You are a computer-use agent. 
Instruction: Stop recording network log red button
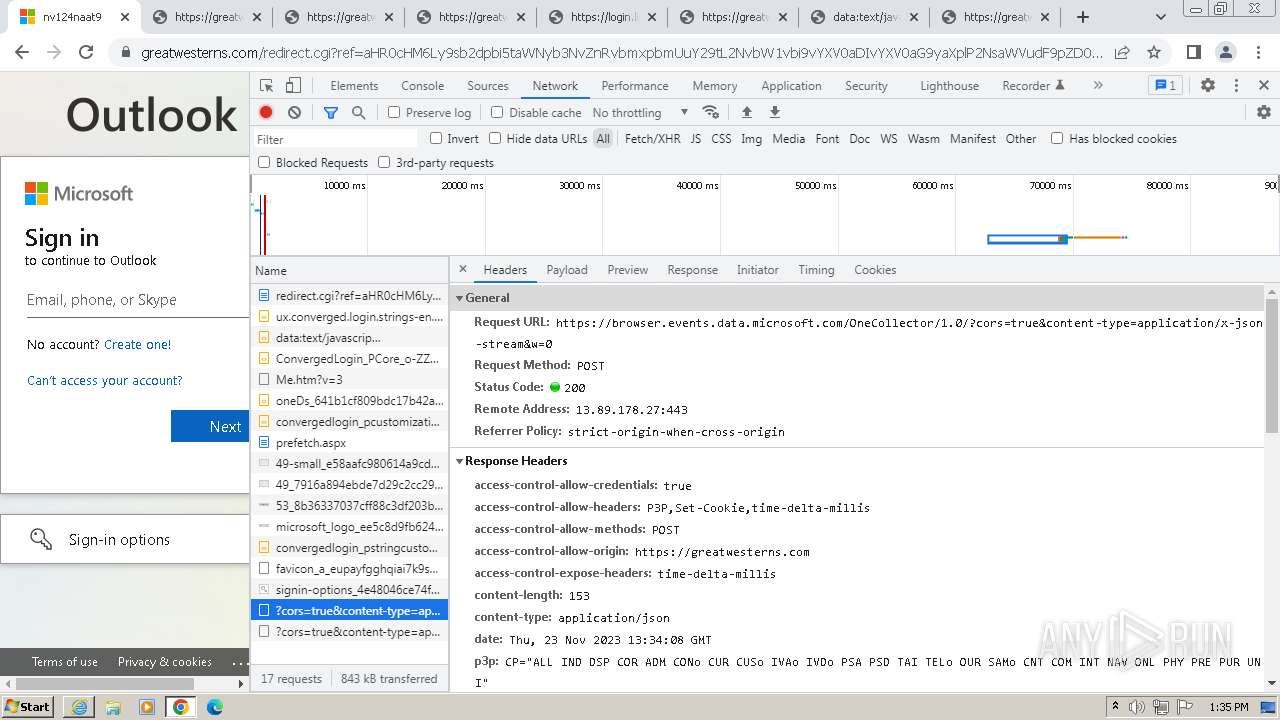266,113
